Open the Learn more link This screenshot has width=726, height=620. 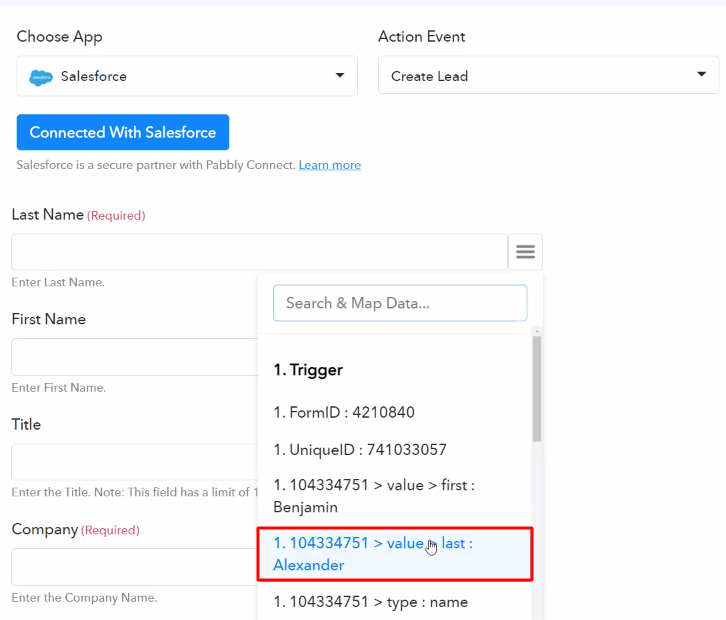pos(330,165)
